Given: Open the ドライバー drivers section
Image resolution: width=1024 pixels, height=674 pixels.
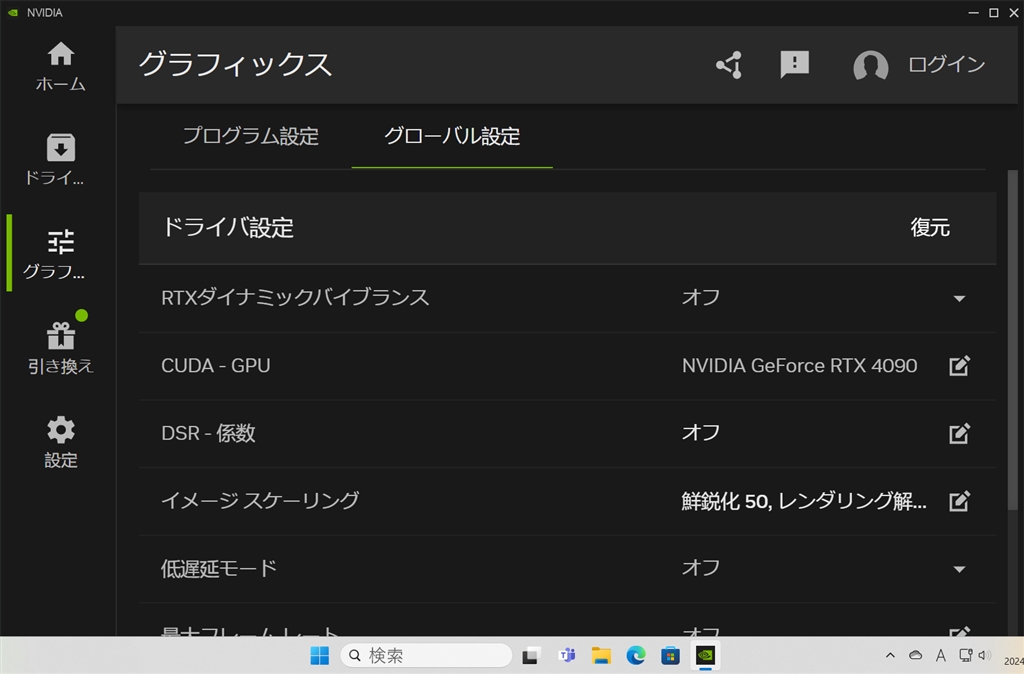Looking at the screenshot, I should click(60, 160).
